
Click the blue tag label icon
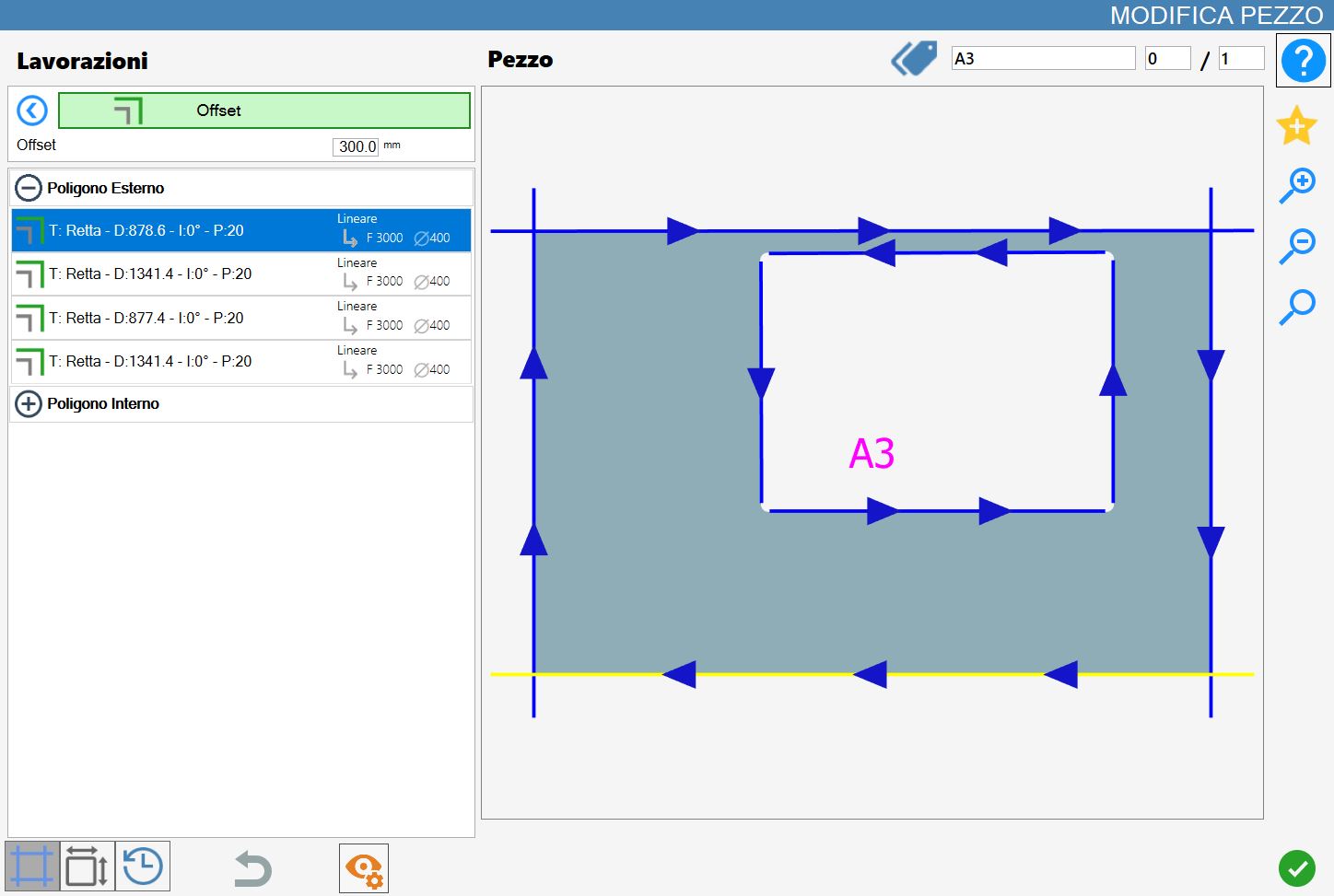click(914, 59)
